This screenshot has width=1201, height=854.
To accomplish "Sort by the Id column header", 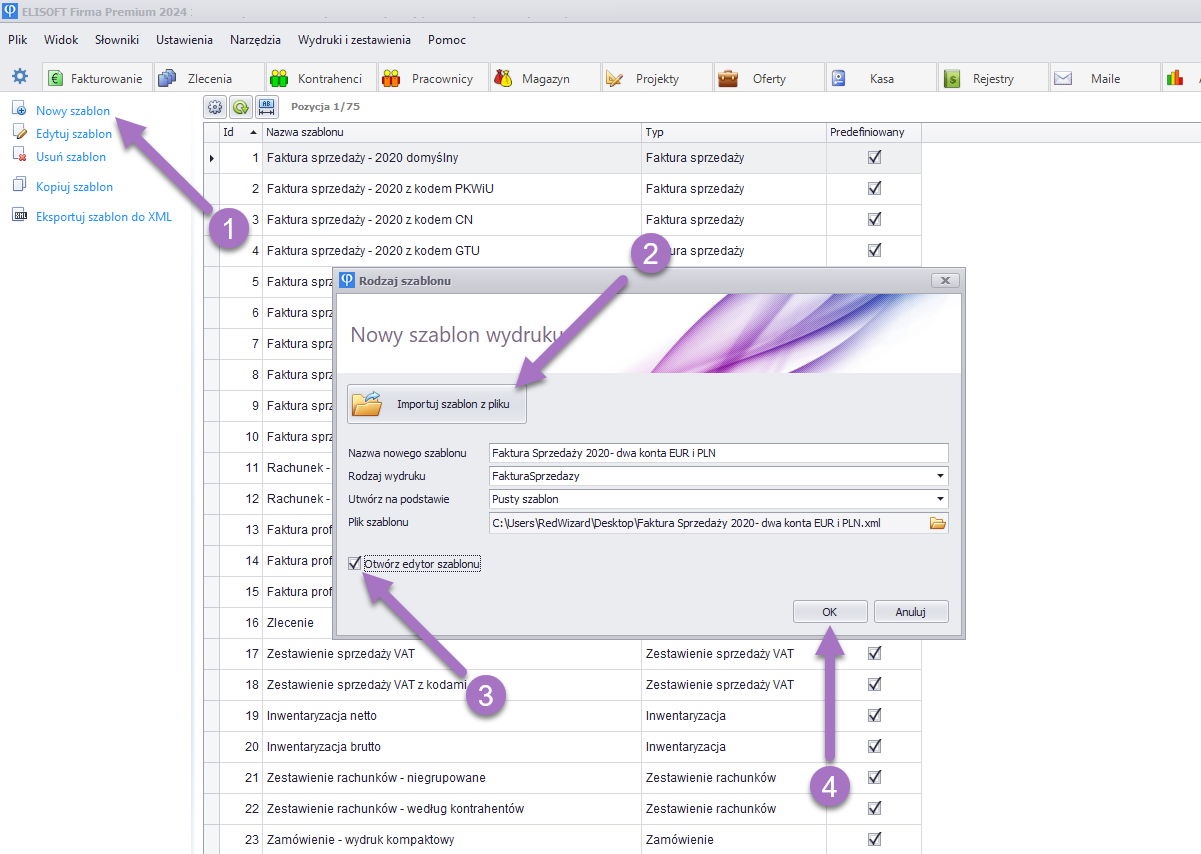I will click(x=232, y=132).
